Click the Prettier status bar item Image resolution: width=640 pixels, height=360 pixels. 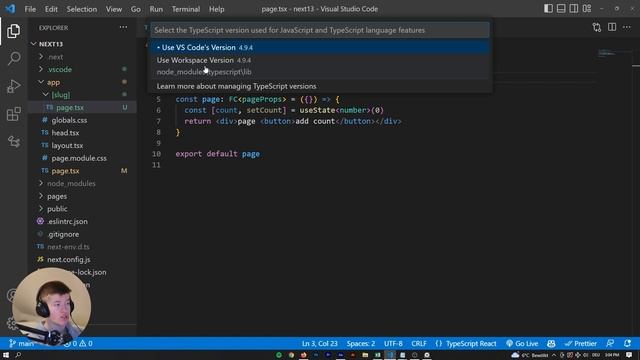click(x=580, y=344)
